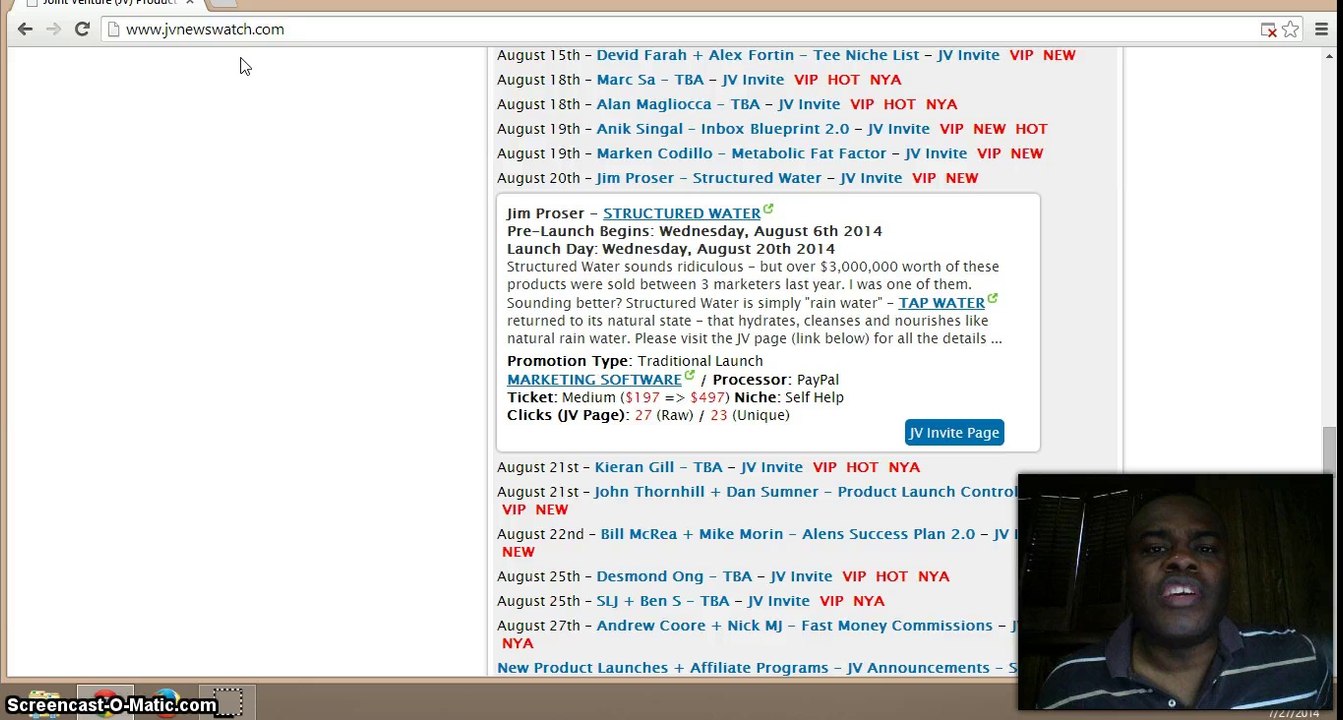The height and width of the screenshot is (720, 1343).
Task: Close the Joint Venture browser tab
Action: point(190,3)
